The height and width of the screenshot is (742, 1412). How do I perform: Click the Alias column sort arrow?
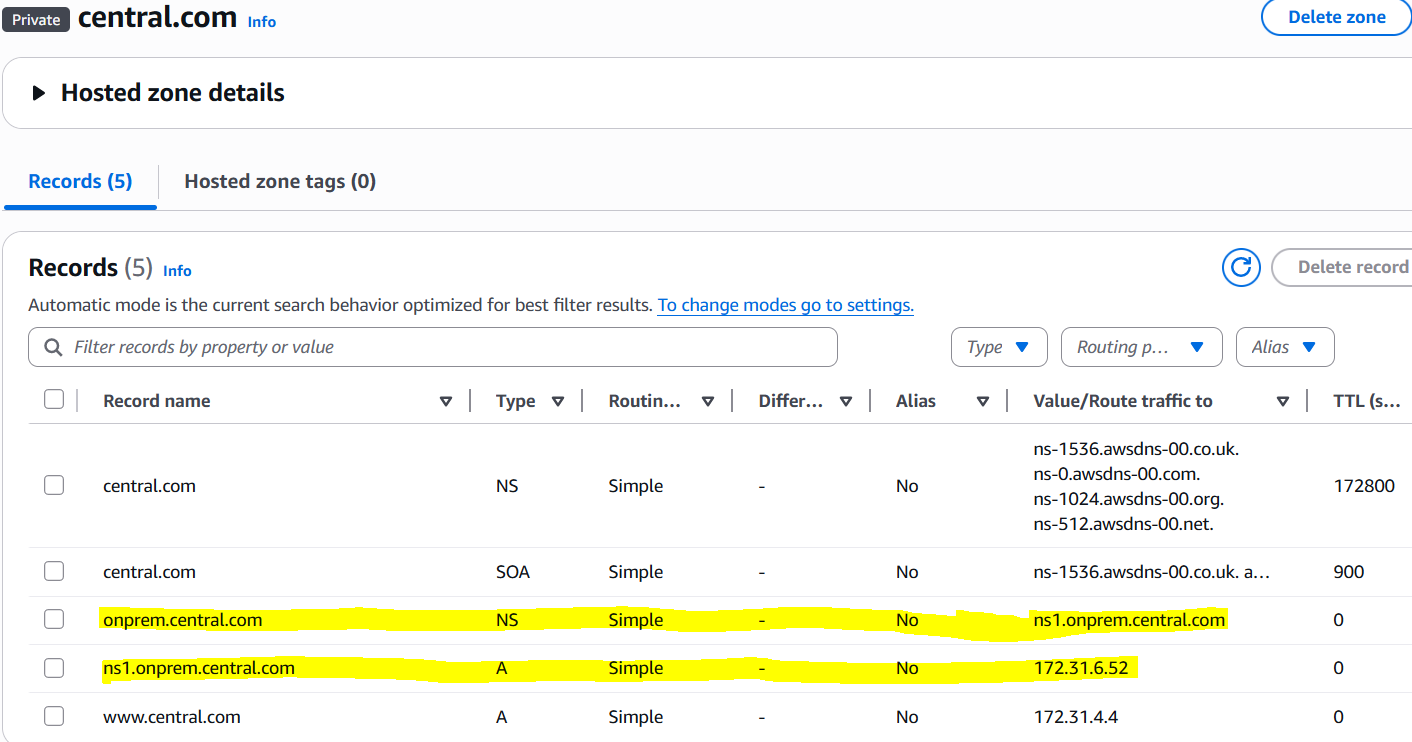coord(983,401)
